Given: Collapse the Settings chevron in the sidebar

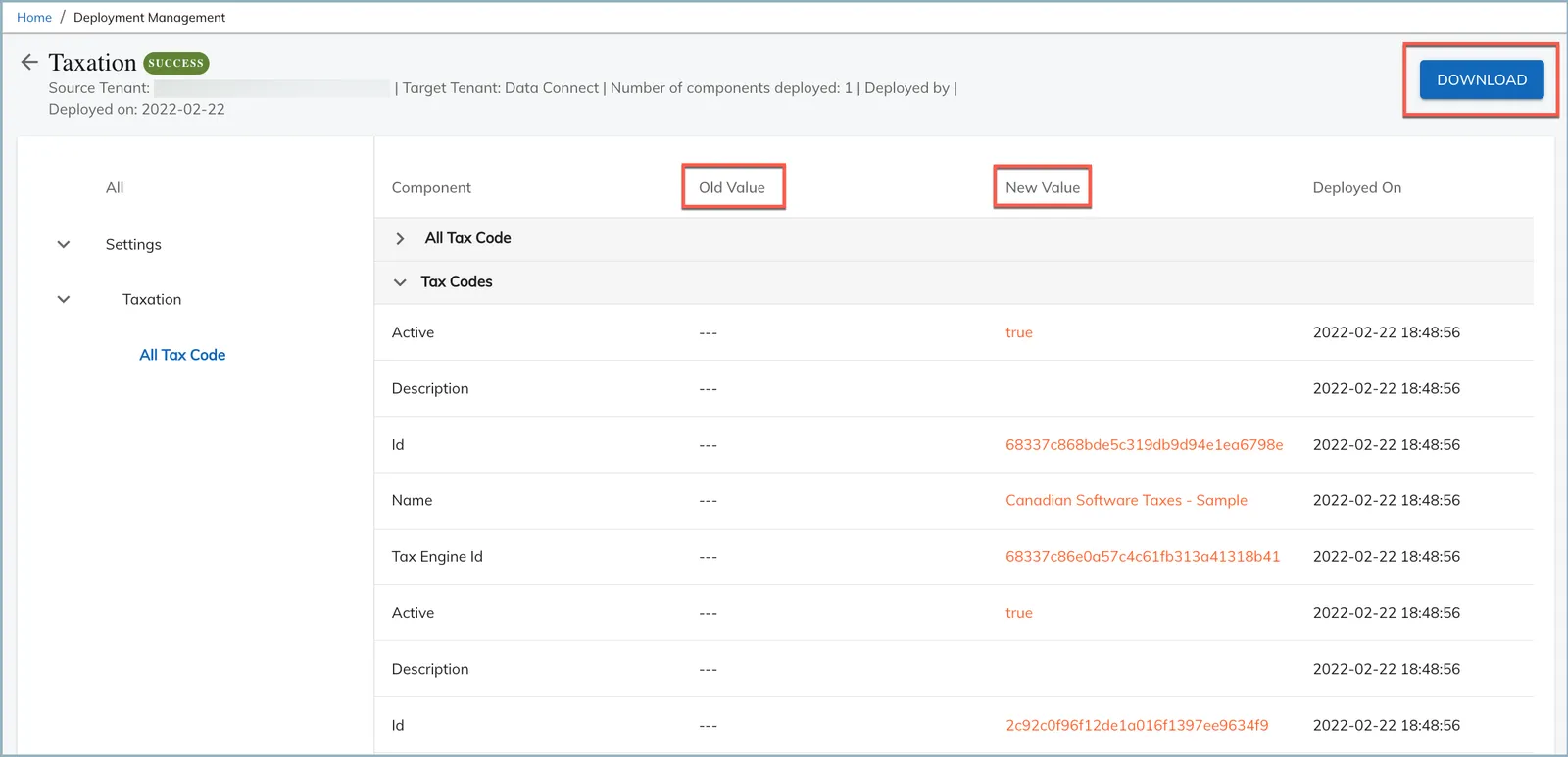Looking at the screenshot, I should point(64,245).
